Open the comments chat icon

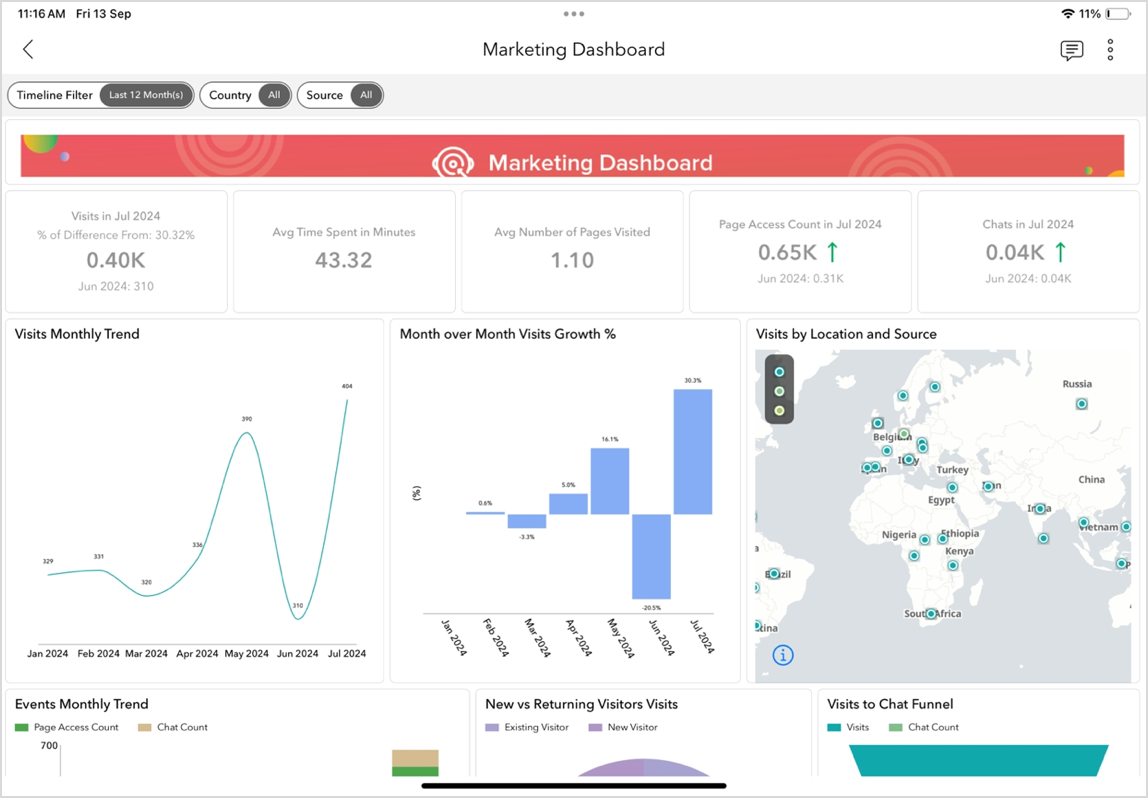click(x=1071, y=50)
